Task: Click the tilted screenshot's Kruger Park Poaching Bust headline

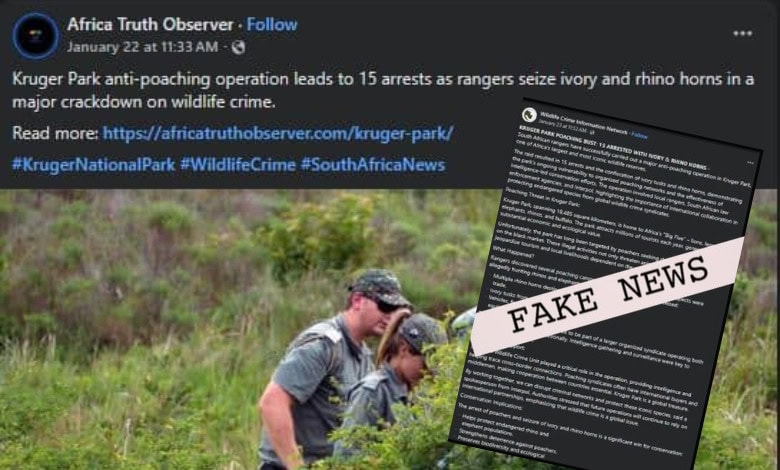Action: [613, 147]
